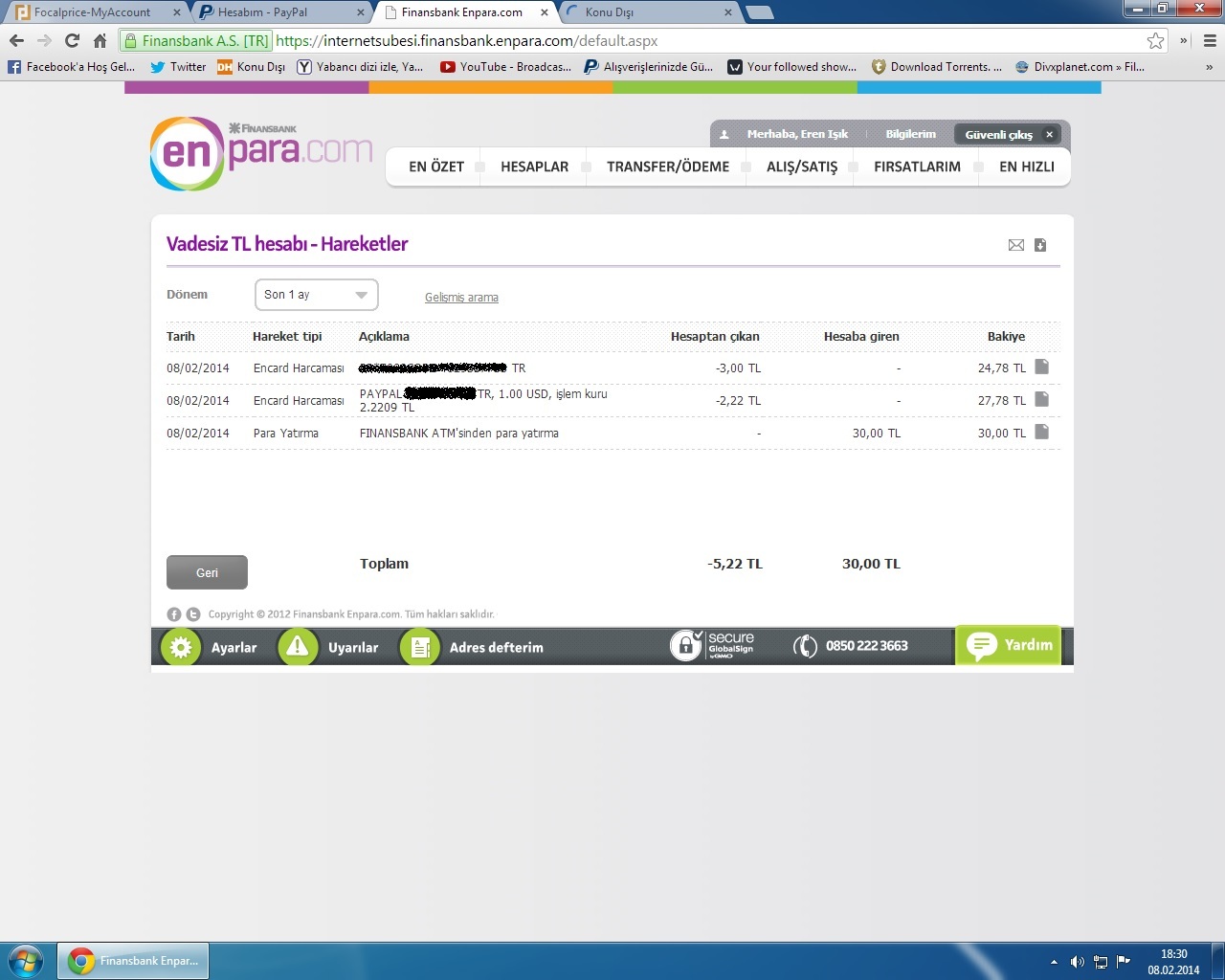
Task: Click Güvenli çıkış button
Action: 1008,135
